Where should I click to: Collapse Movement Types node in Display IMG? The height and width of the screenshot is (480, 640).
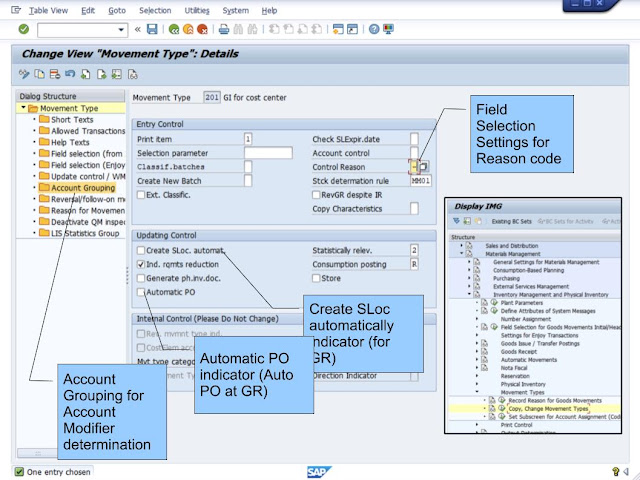[x=477, y=392]
